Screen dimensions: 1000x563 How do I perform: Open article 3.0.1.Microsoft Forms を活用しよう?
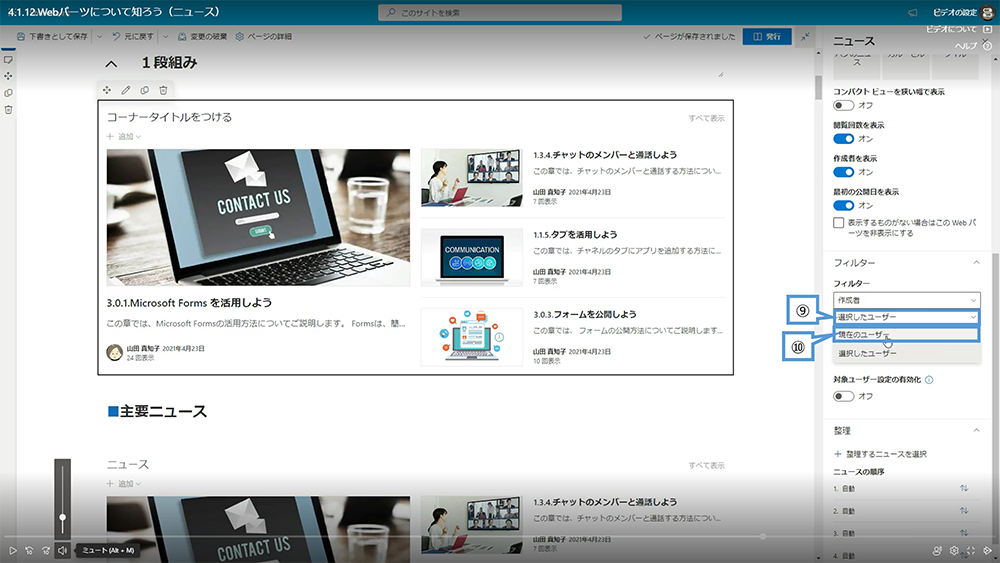[x=189, y=303]
